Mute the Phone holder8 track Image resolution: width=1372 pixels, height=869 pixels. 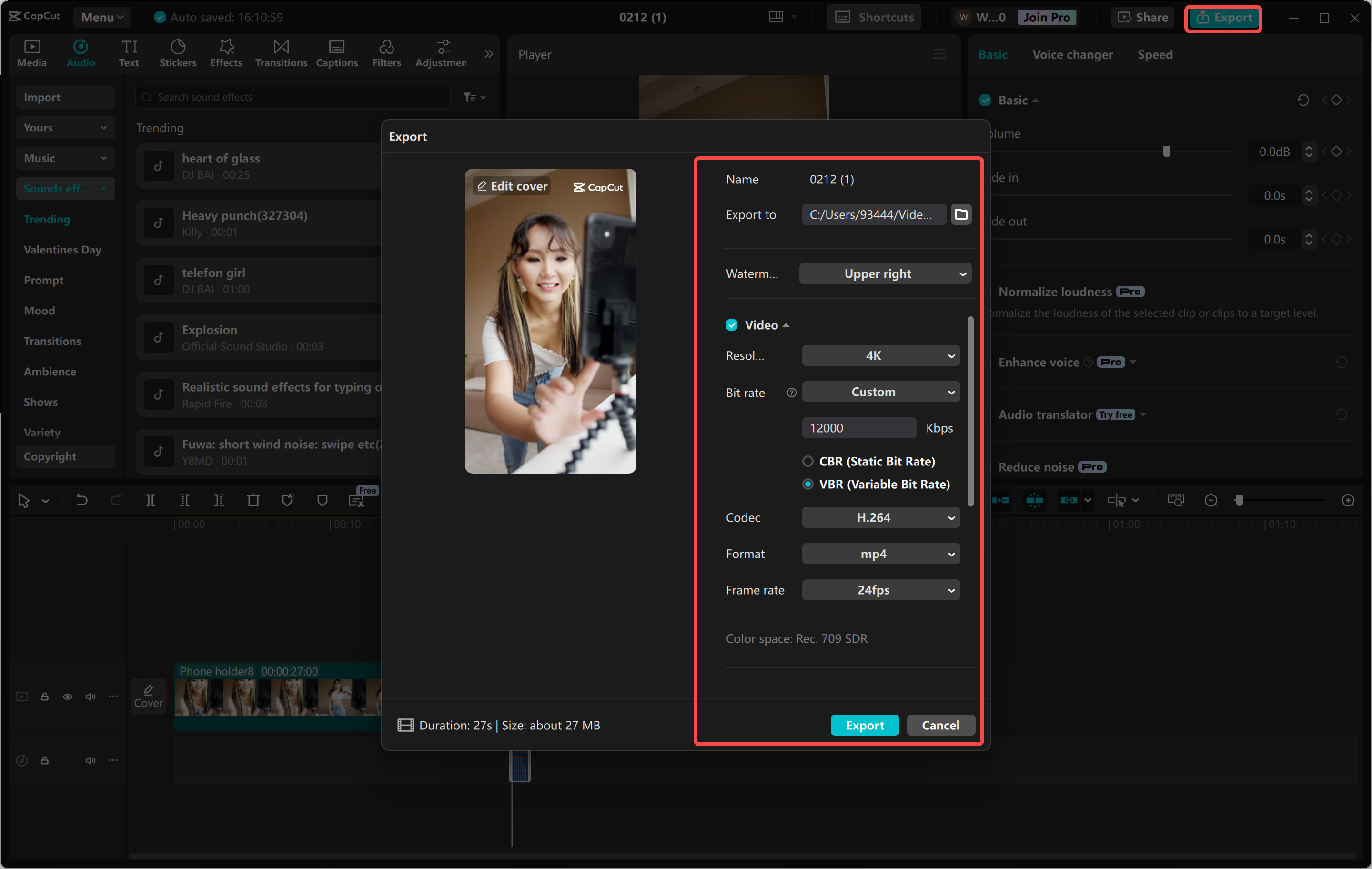pyautogui.click(x=90, y=697)
